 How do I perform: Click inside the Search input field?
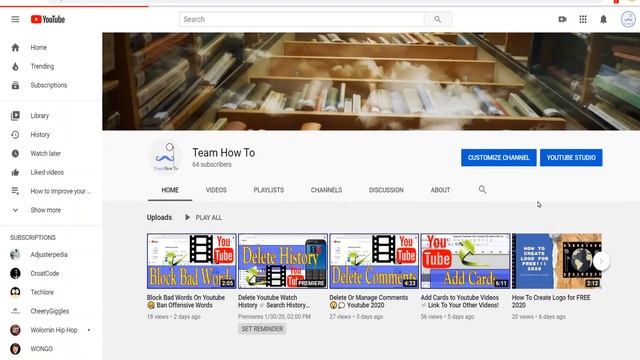coord(302,19)
